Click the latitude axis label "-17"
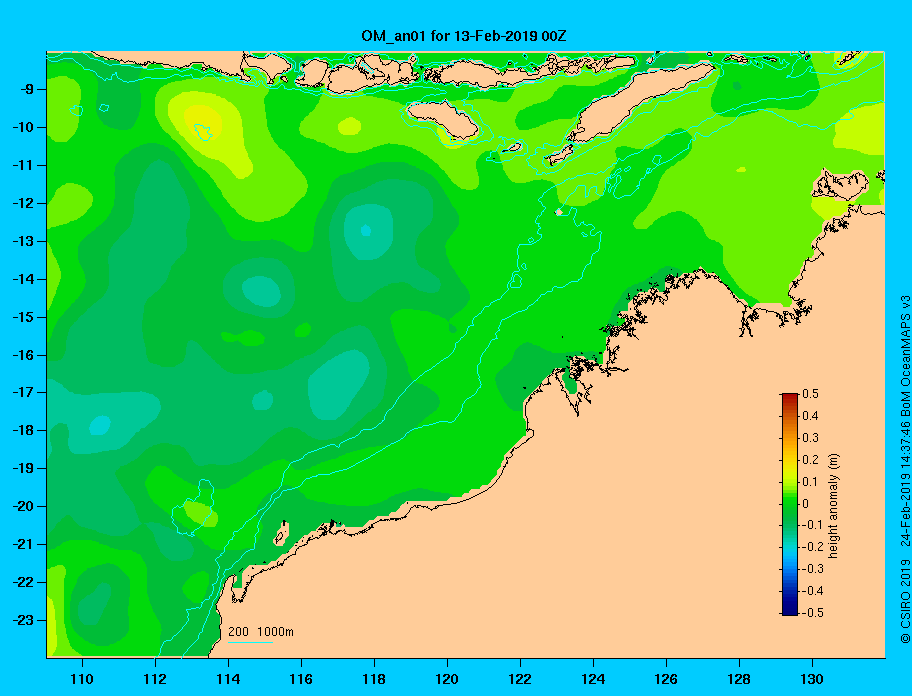 23,392
